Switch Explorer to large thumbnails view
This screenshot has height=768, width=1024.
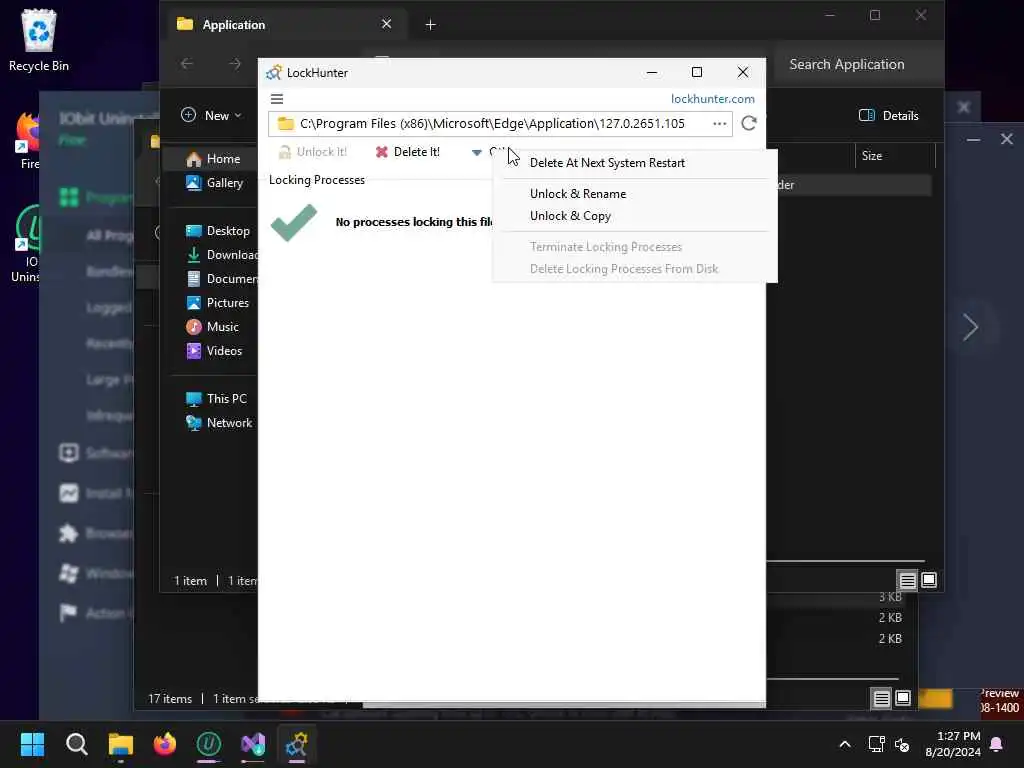pyautogui.click(x=929, y=580)
